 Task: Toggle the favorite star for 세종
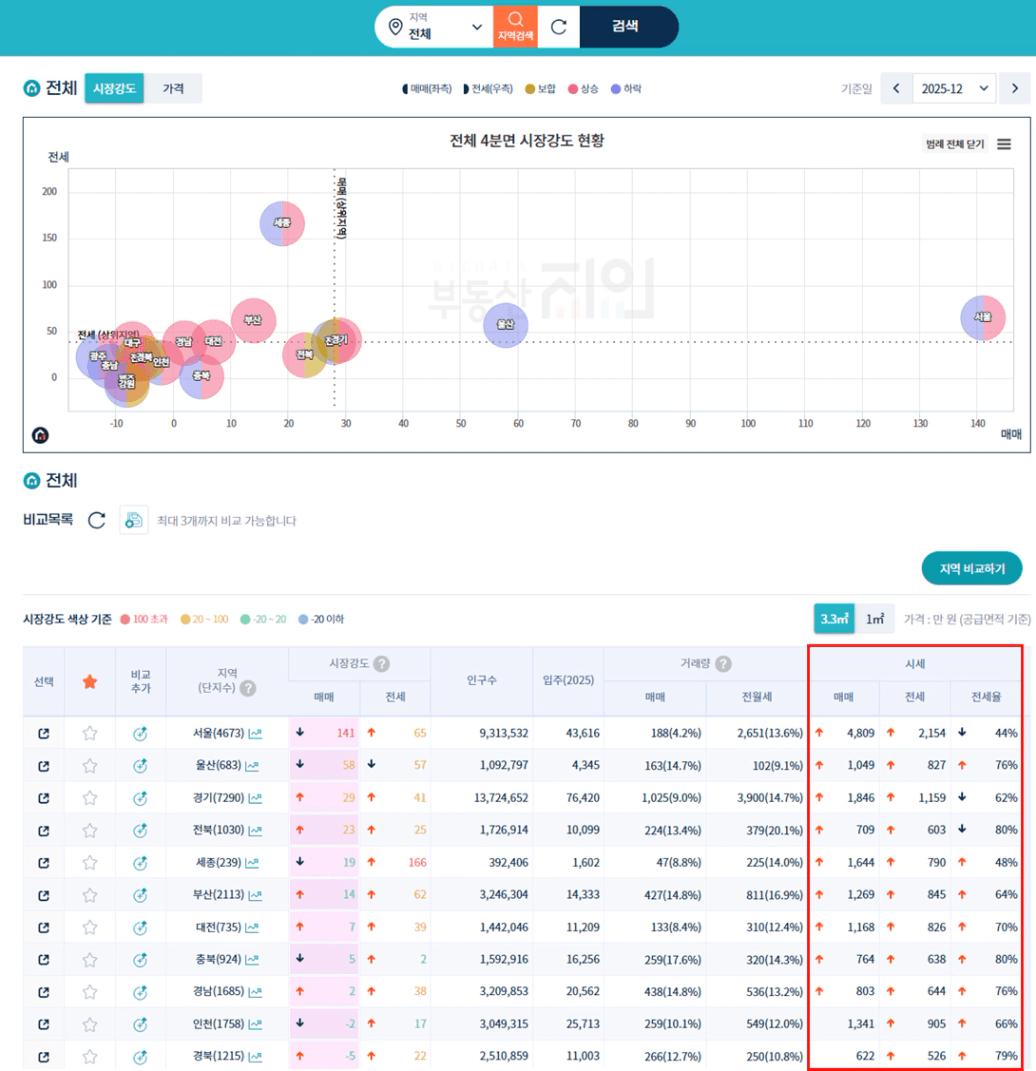point(90,862)
